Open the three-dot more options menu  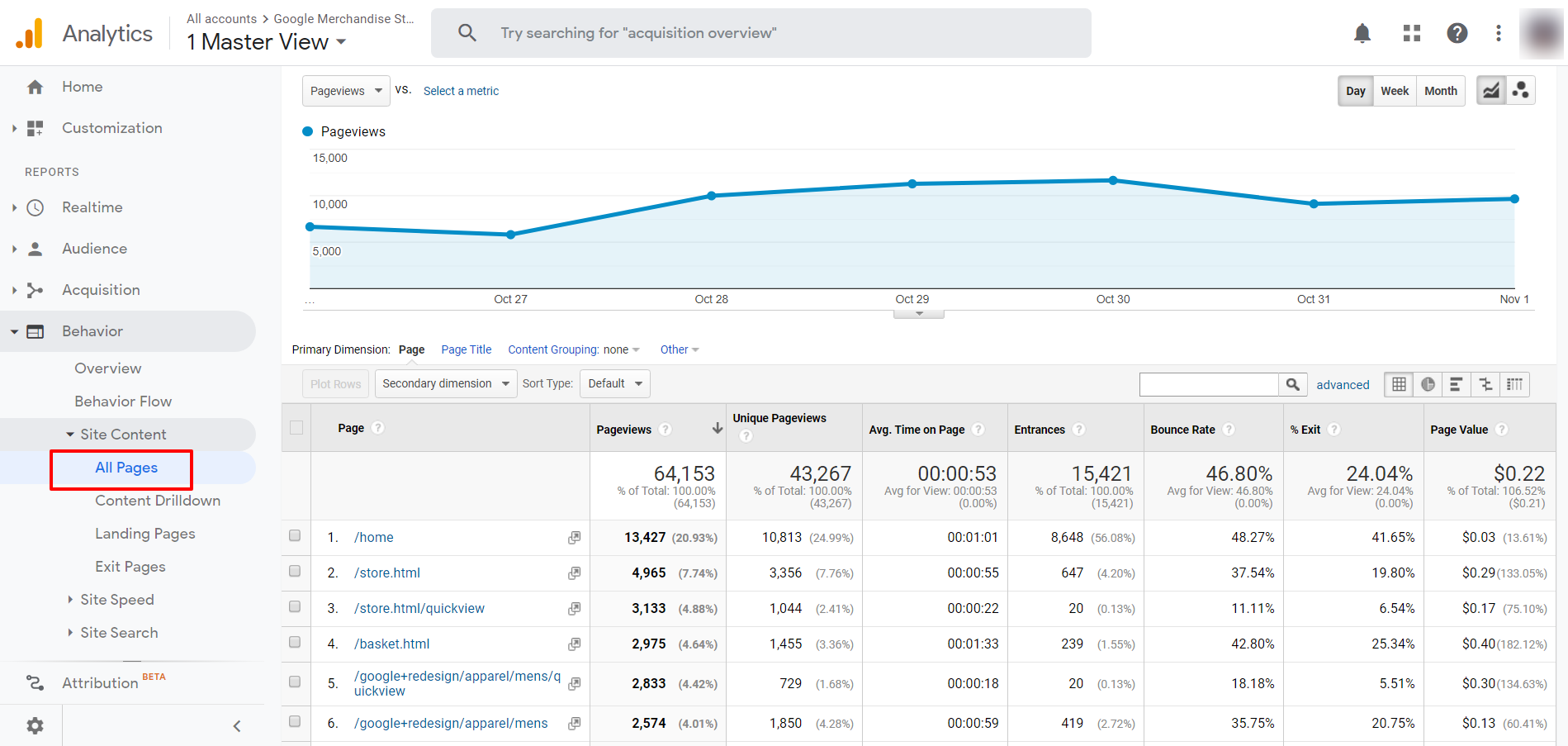[1499, 33]
